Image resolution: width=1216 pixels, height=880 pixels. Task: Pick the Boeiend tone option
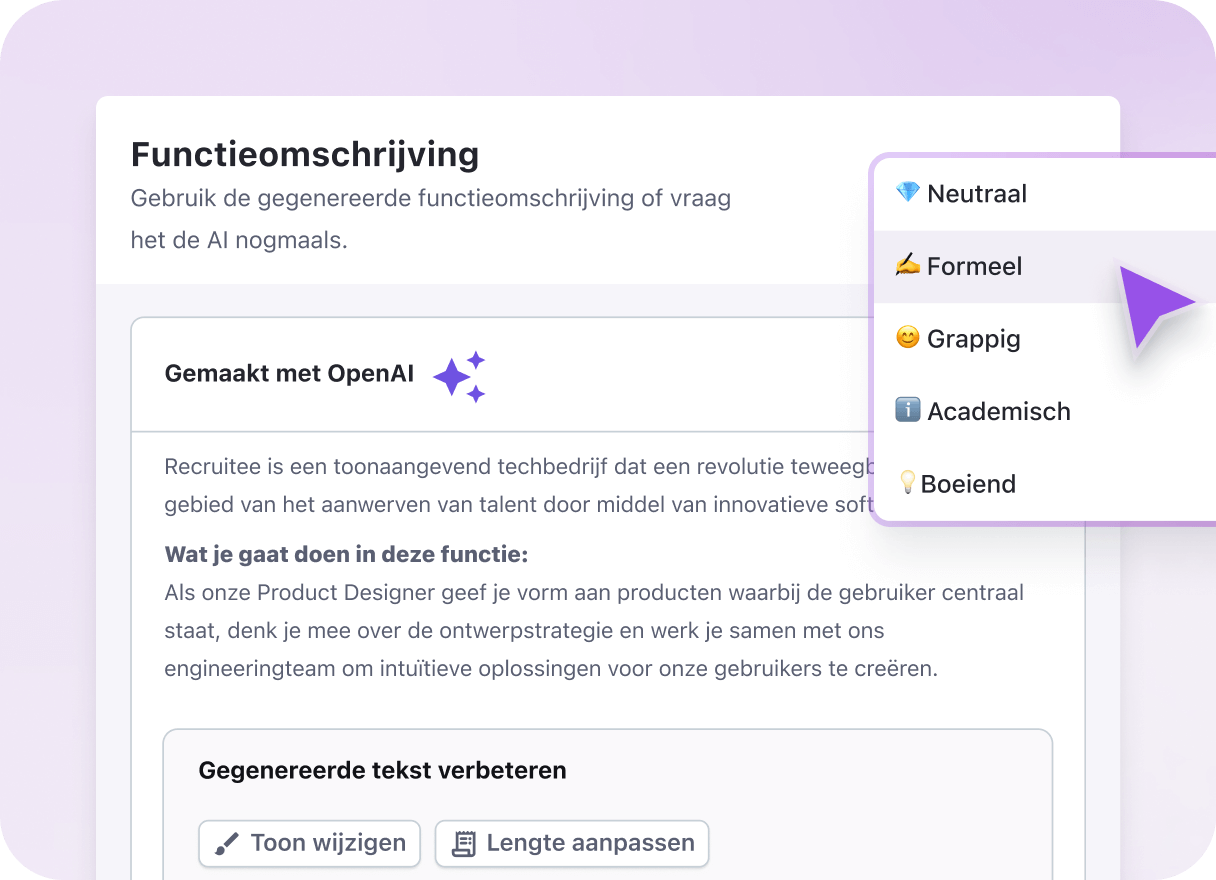click(x=970, y=483)
